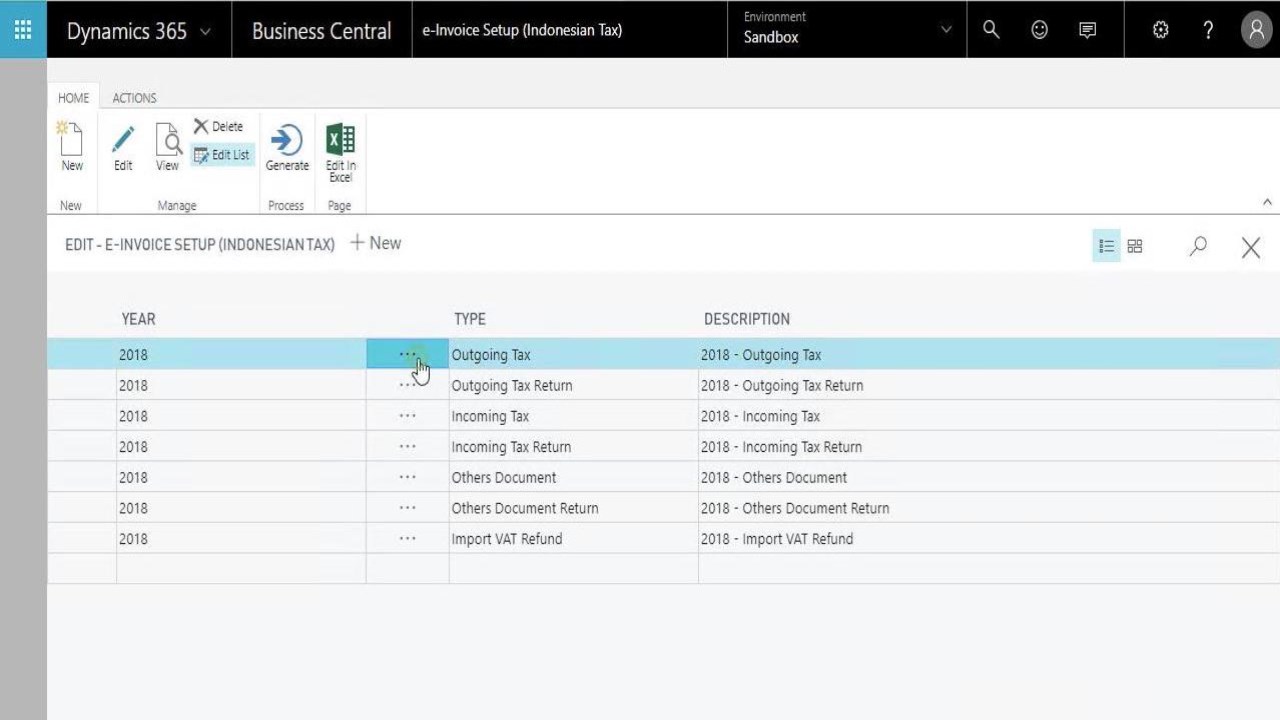Image resolution: width=1280 pixels, height=720 pixels.
Task: Click description '2018 - Incoming Tax'
Action: [760, 416]
